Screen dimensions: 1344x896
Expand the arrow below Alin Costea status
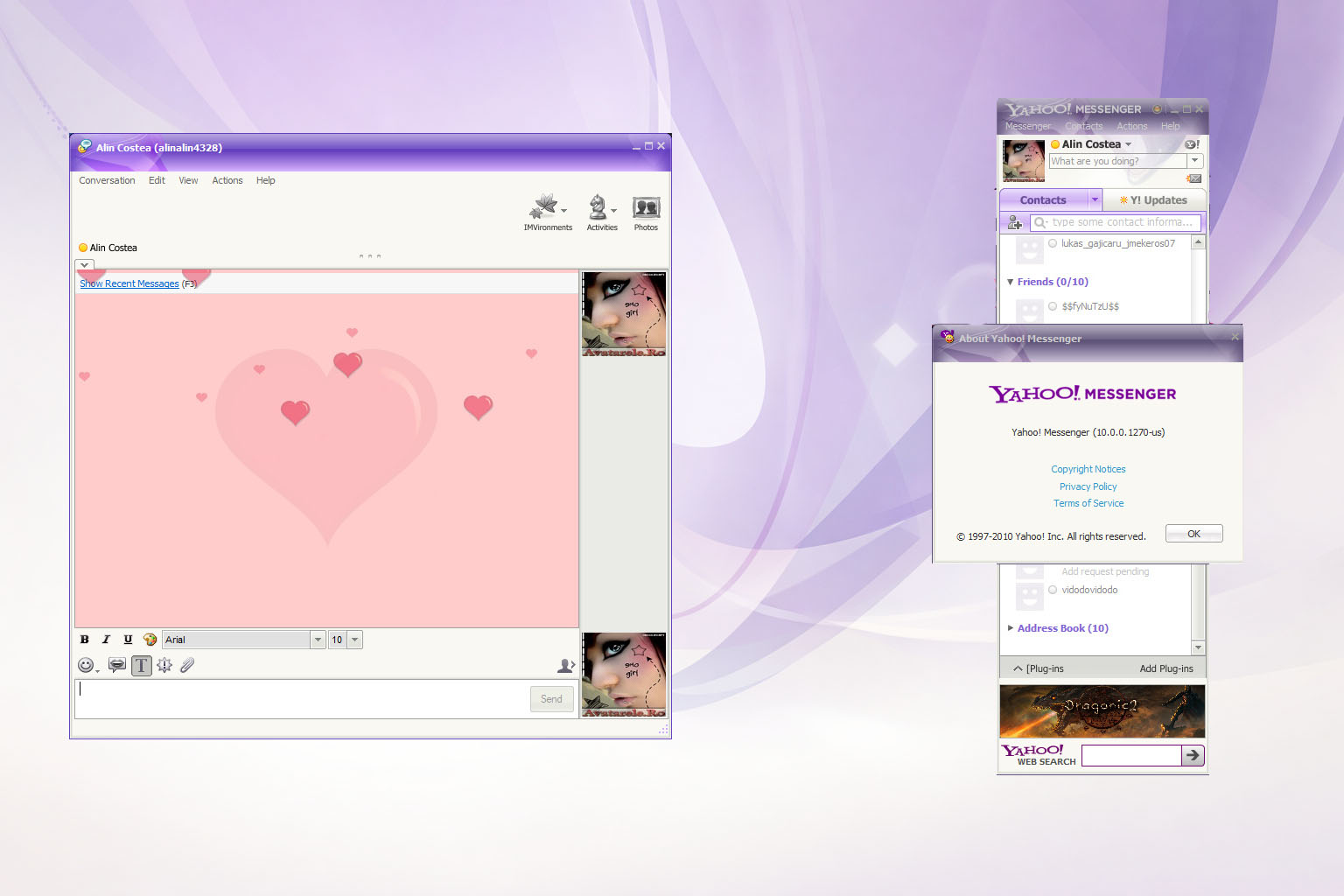(x=84, y=264)
